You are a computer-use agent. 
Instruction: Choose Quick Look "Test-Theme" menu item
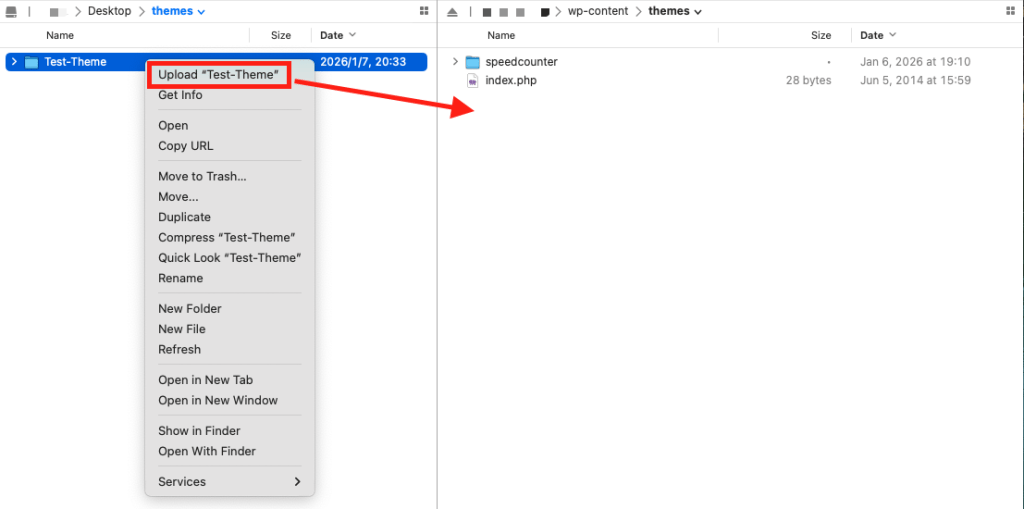pos(229,257)
